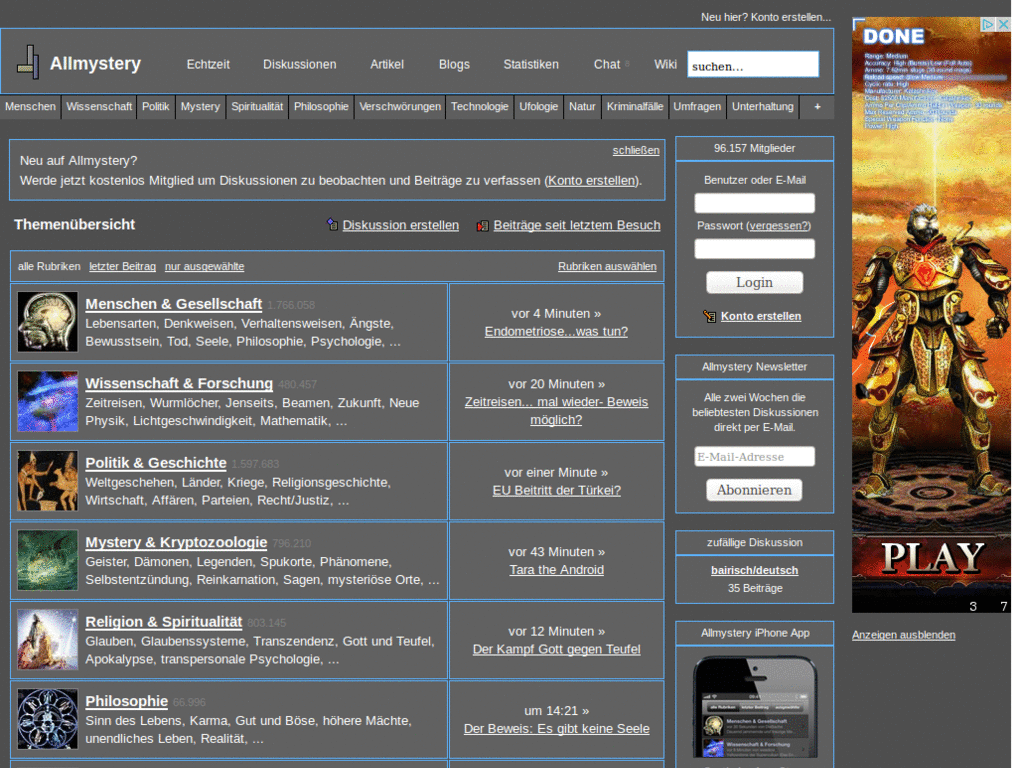Click the Philosophie category thumbnail
This screenshot has height=768, width=1024.
click(x=47, y=719)
